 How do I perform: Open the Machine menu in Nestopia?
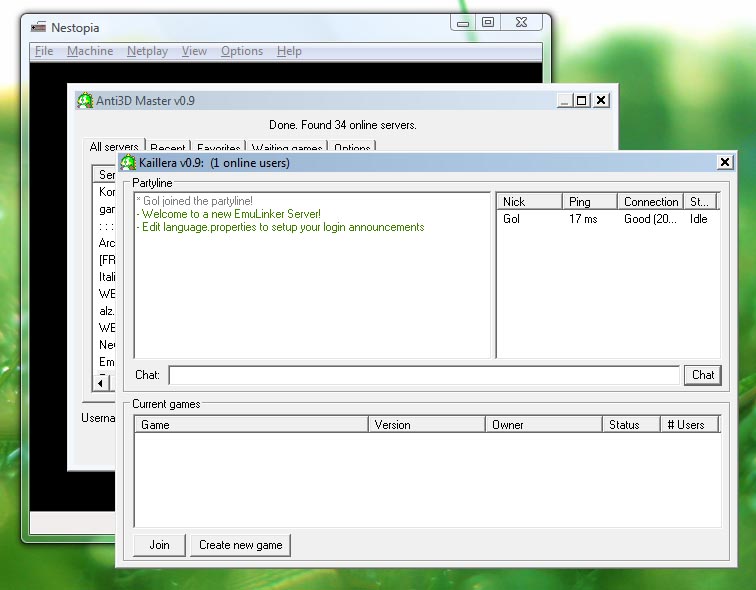(x=90, y=51)
